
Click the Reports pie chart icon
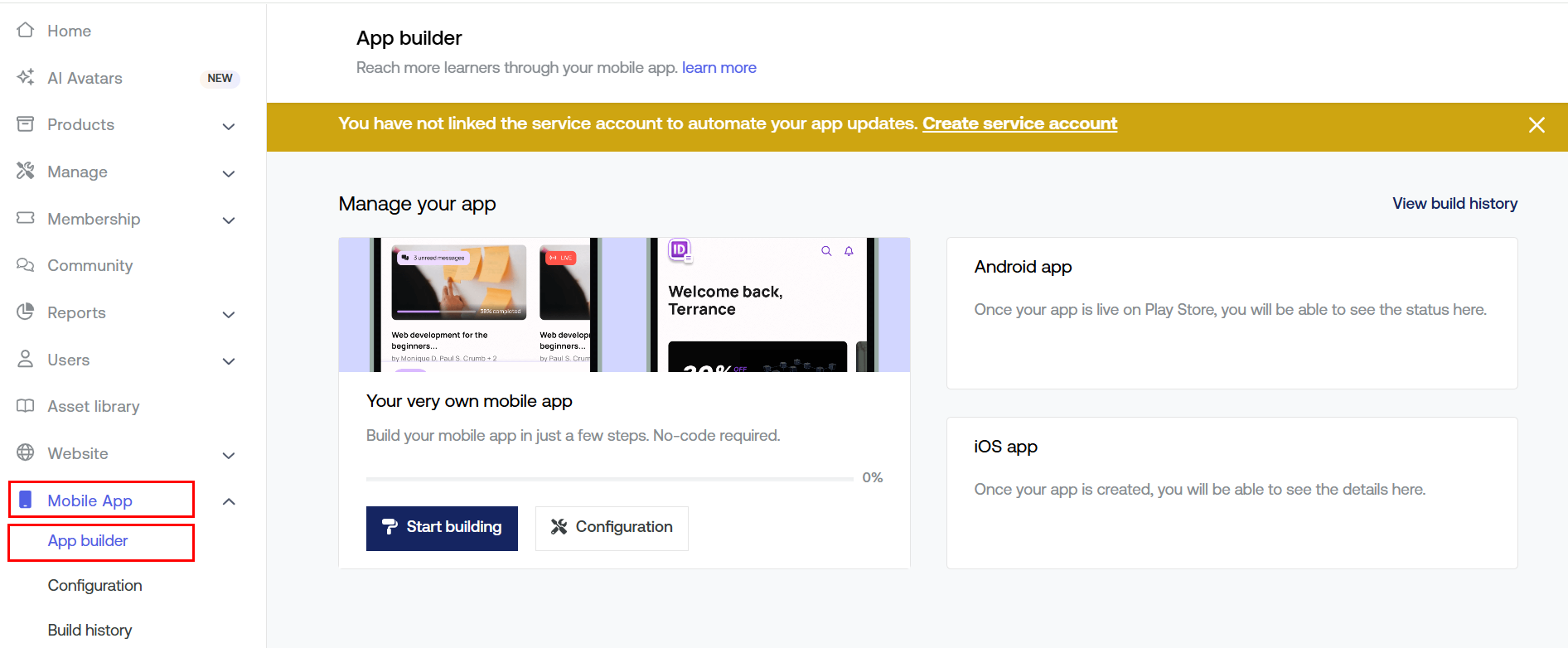click(x=26, y=312)
